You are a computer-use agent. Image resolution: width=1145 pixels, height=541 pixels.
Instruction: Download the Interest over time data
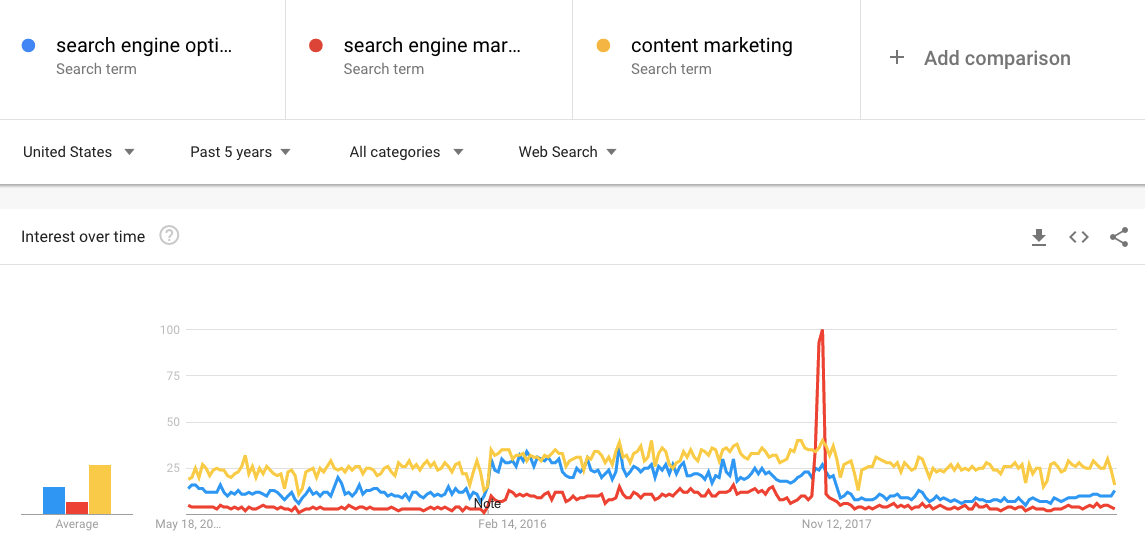pos(1038,237)
